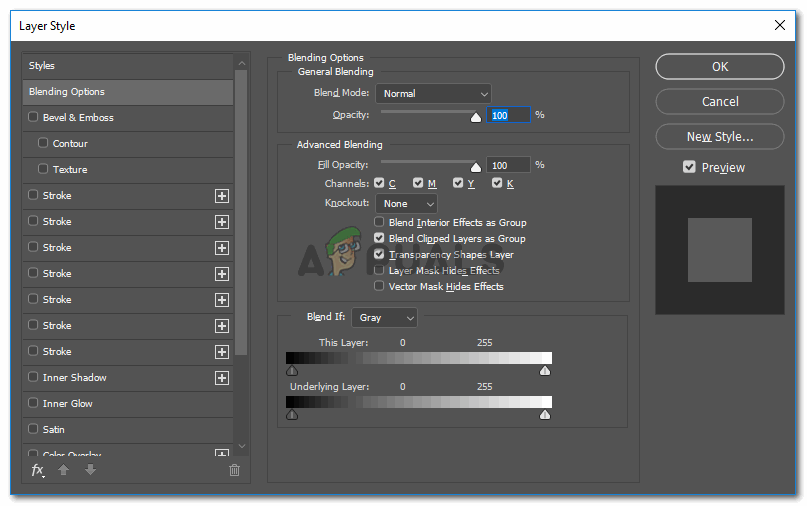
Task: Click the black handle under This Layer gradient
Action: click(292, 371)
